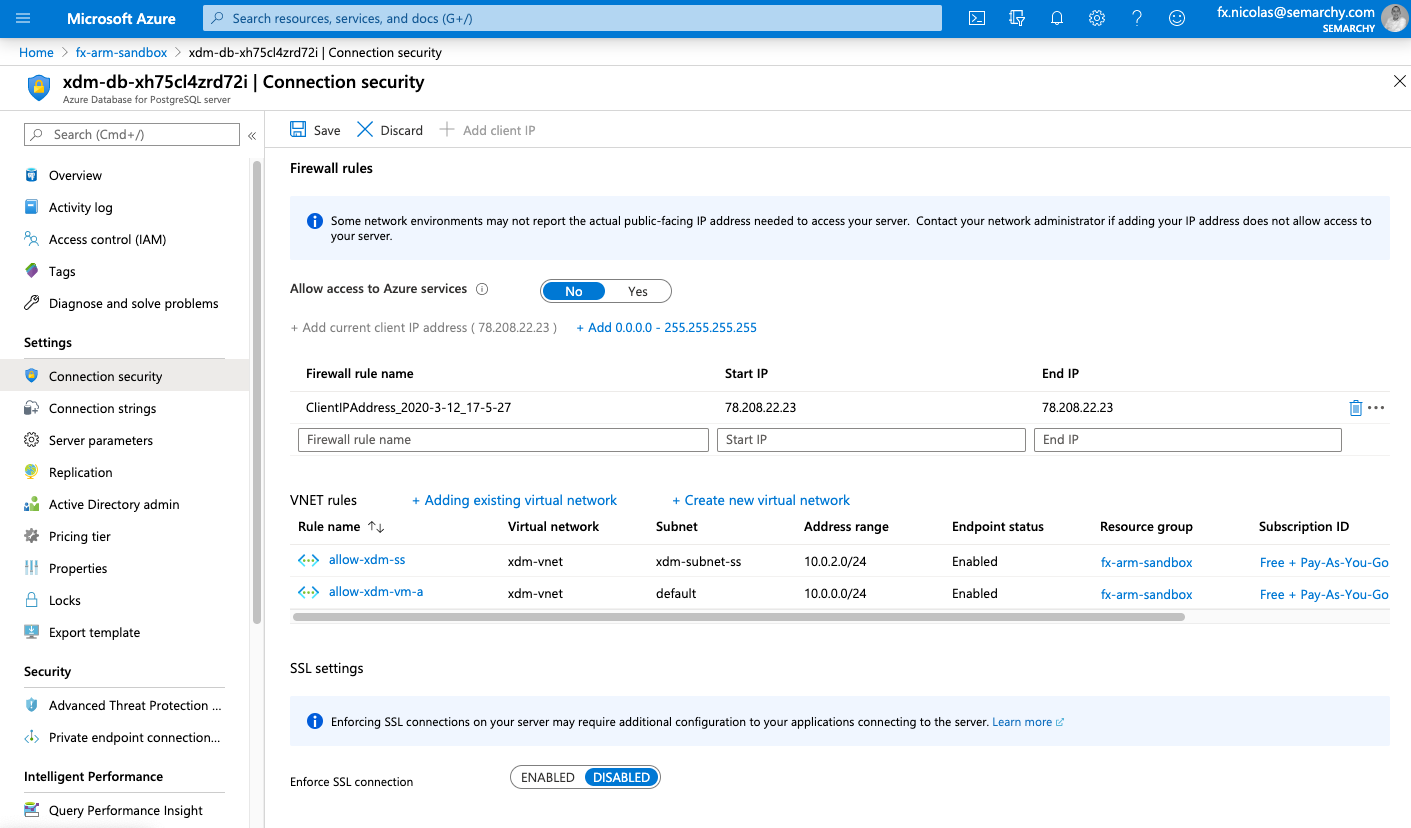
Task: Open Server parameters in the sidebar
Action: pos(101,440)
